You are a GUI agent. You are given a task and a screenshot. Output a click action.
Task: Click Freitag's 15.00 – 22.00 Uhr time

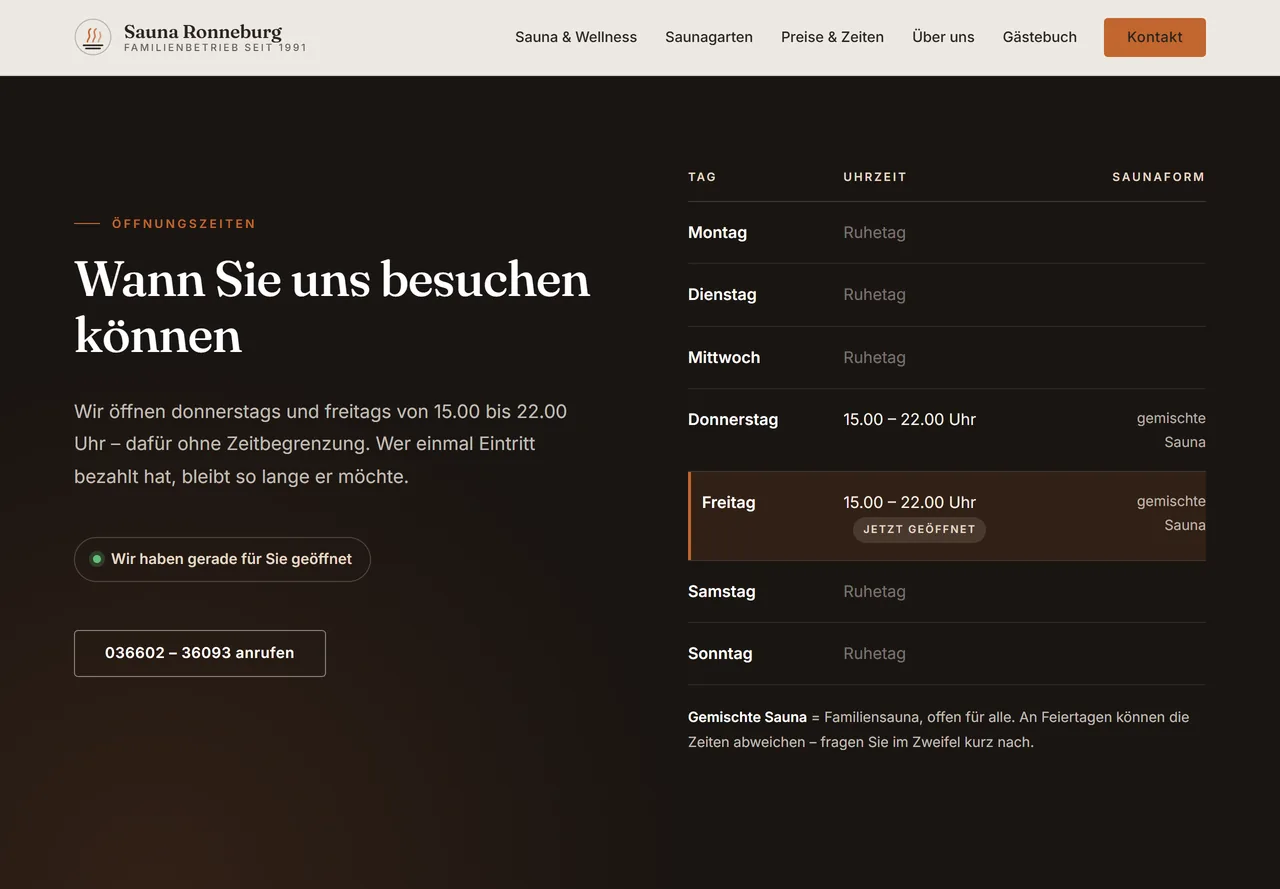(x=909, y=502)
